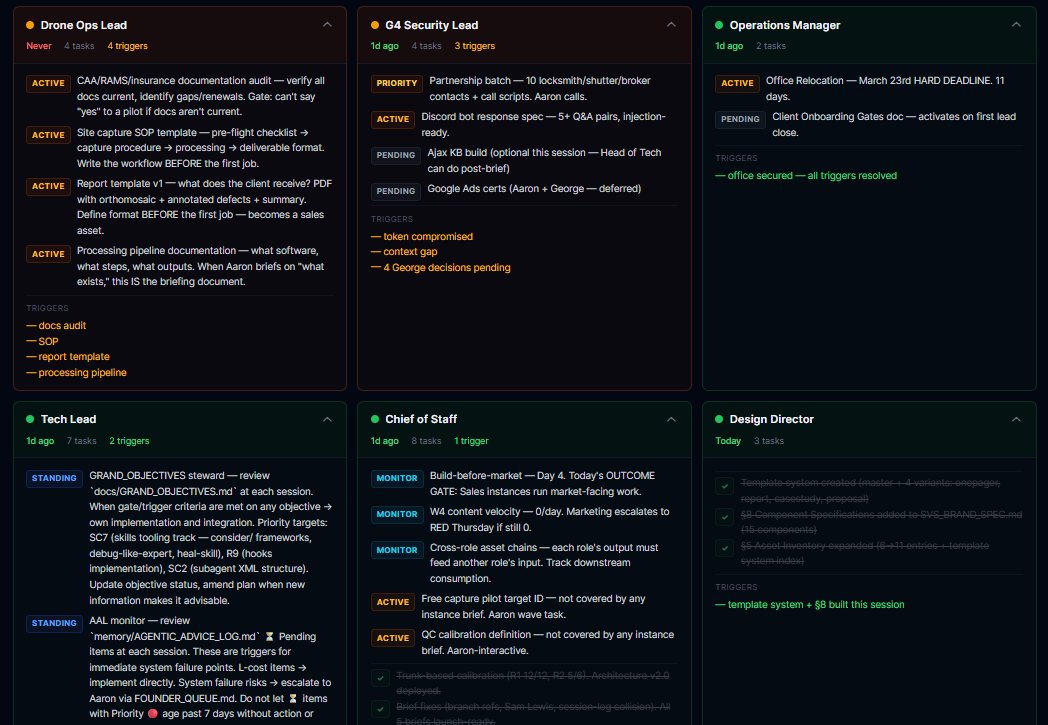Select 'office secured — all triggers resolved' trigger
1048x725 pixels.
coord(806,176)
